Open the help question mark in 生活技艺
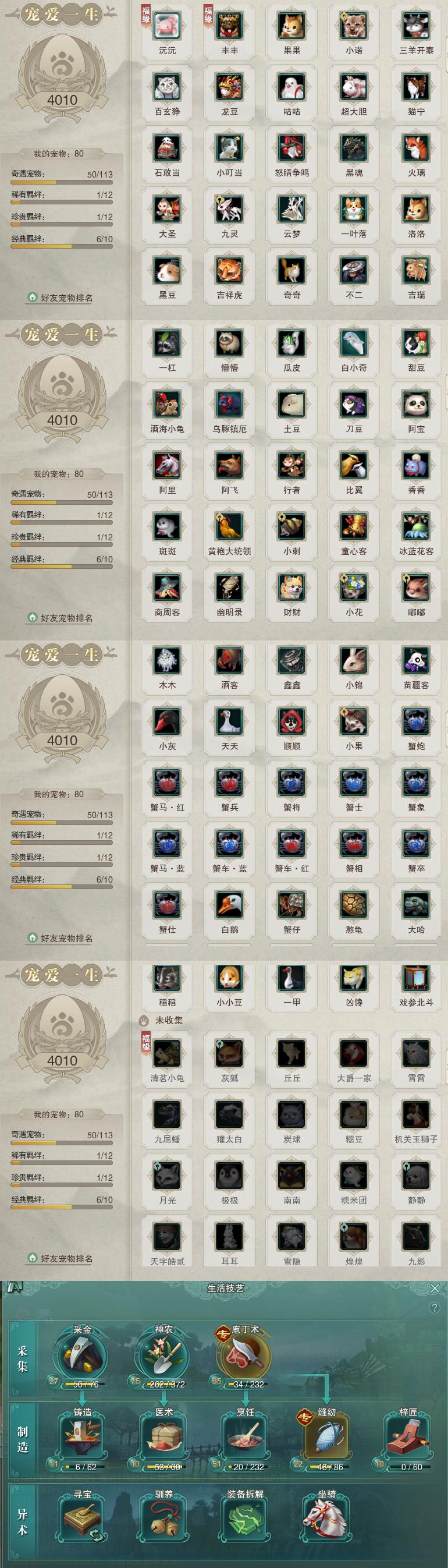This screenshot has height=1568, width=448. (434, 1308)
